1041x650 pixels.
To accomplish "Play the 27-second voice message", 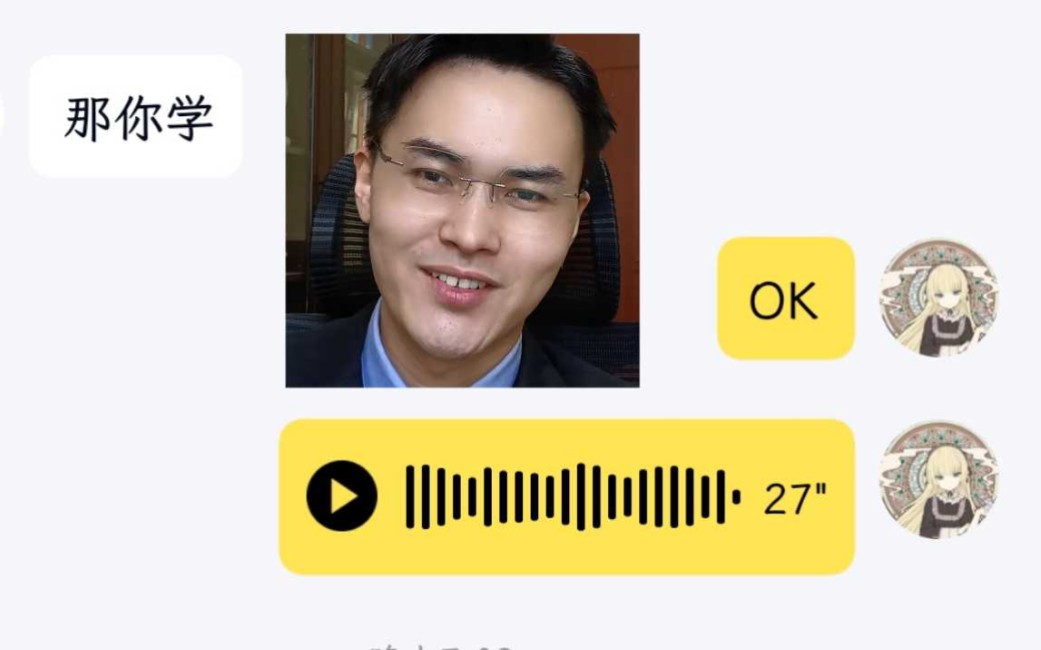I will coord(342,496).
